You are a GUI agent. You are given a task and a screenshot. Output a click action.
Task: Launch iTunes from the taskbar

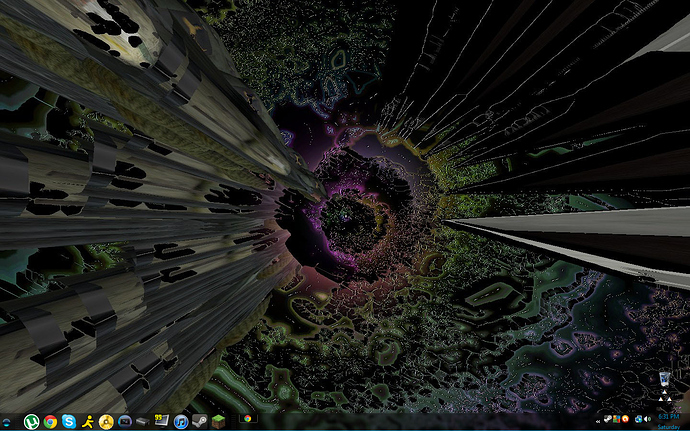tap(181, 422)
